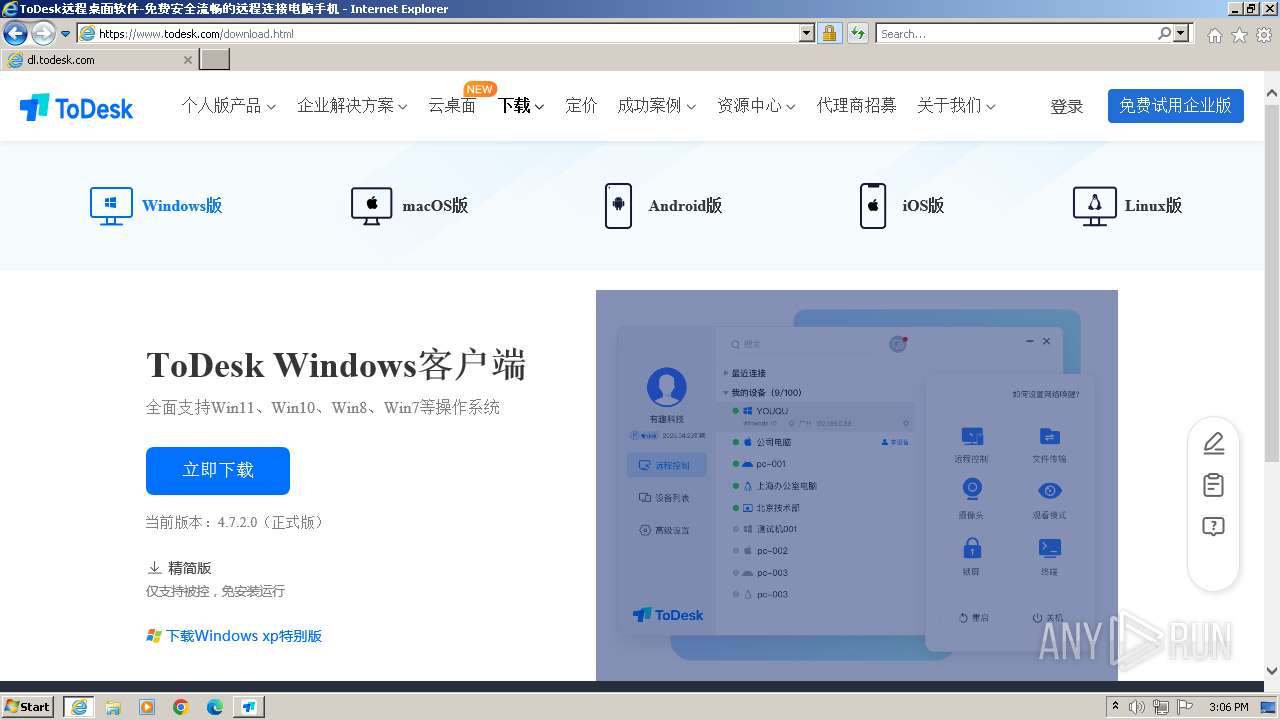1280x720 pixels.
Task: Switch to the dl.todesk.com tab
Action: [98, 60]
